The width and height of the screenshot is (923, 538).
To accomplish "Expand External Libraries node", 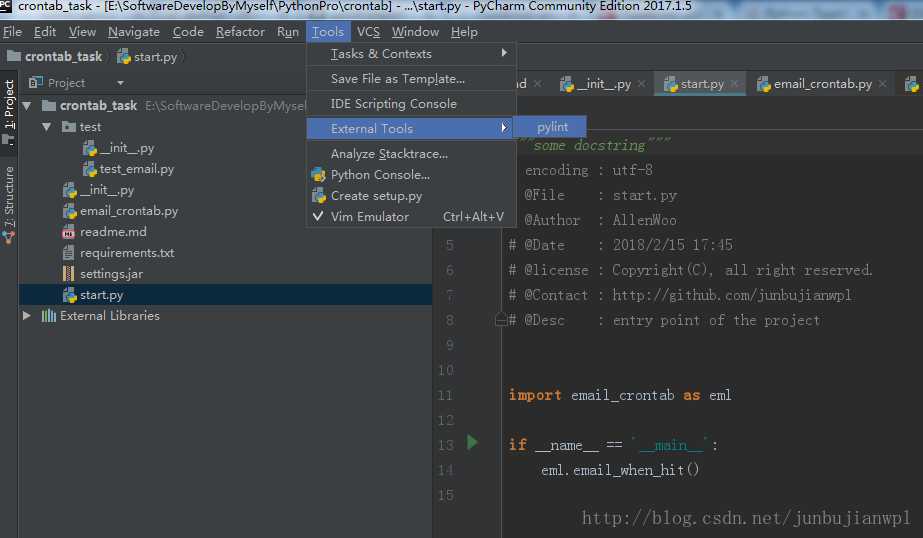I will pos(26,316).
